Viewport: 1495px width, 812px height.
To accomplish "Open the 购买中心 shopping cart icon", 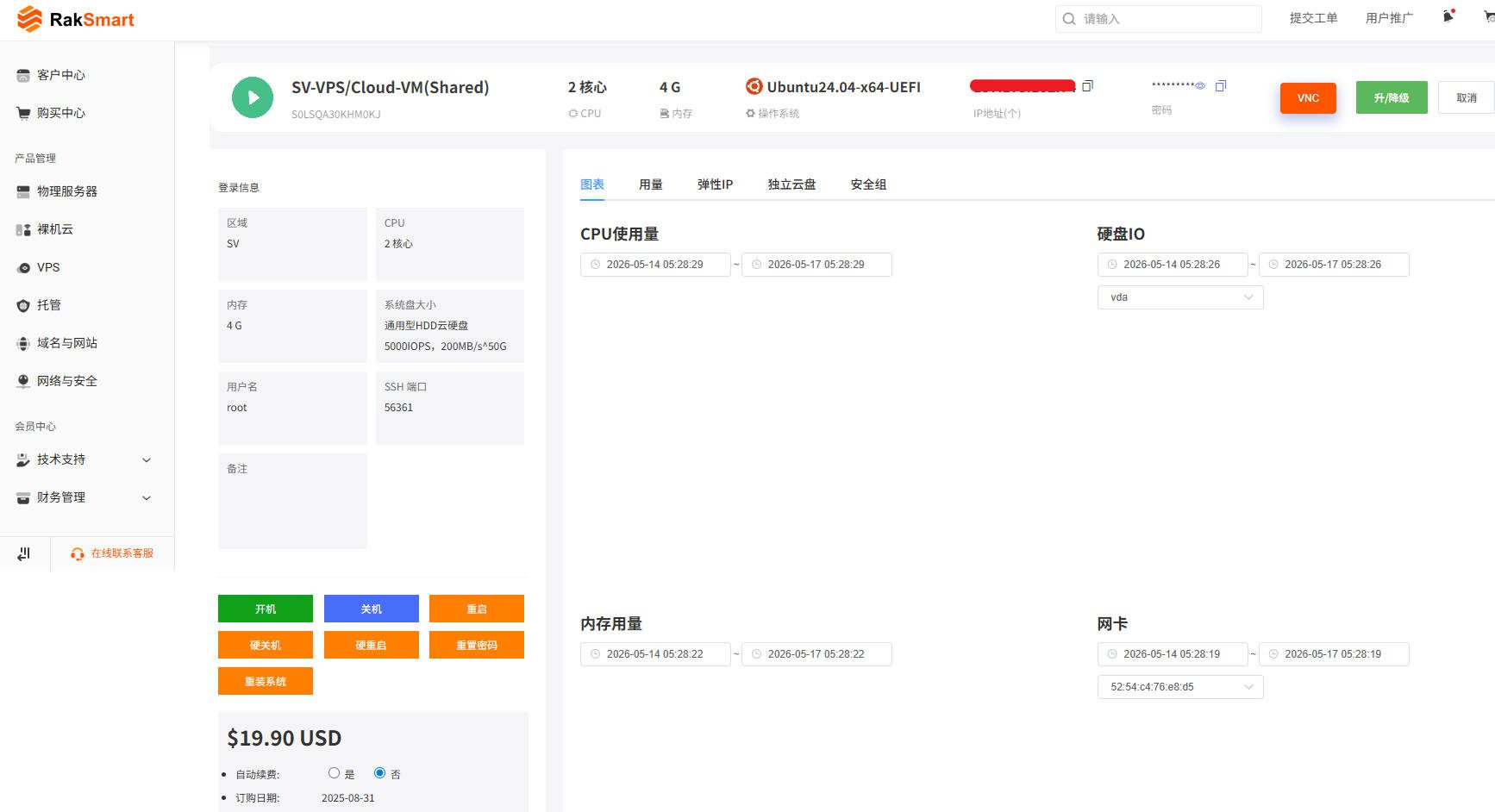I will pyautogui.click(x=23, y=113).
